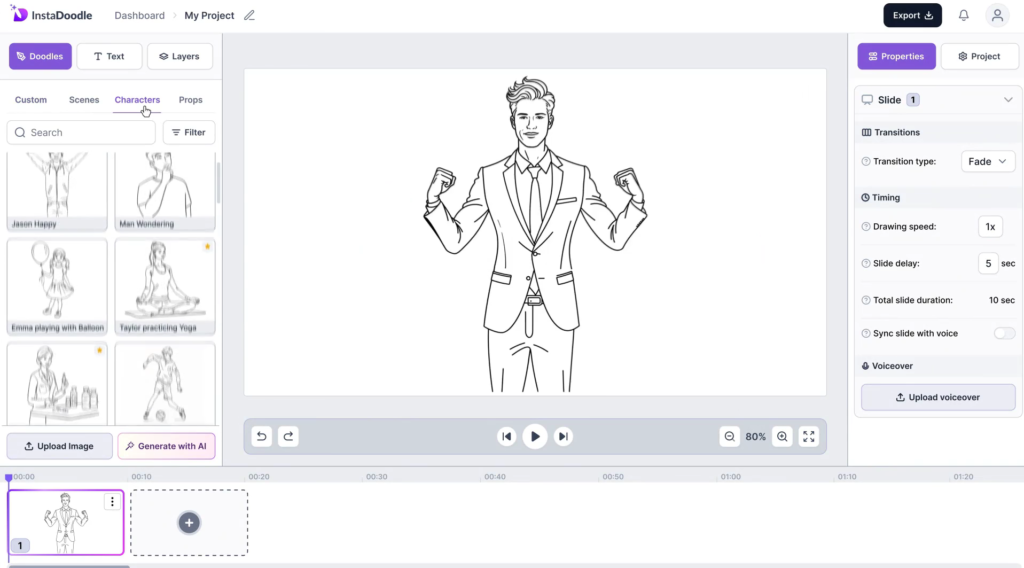Edit project name with pencil icon
This screenshot has height=568, width=1024.
[249, 15]
